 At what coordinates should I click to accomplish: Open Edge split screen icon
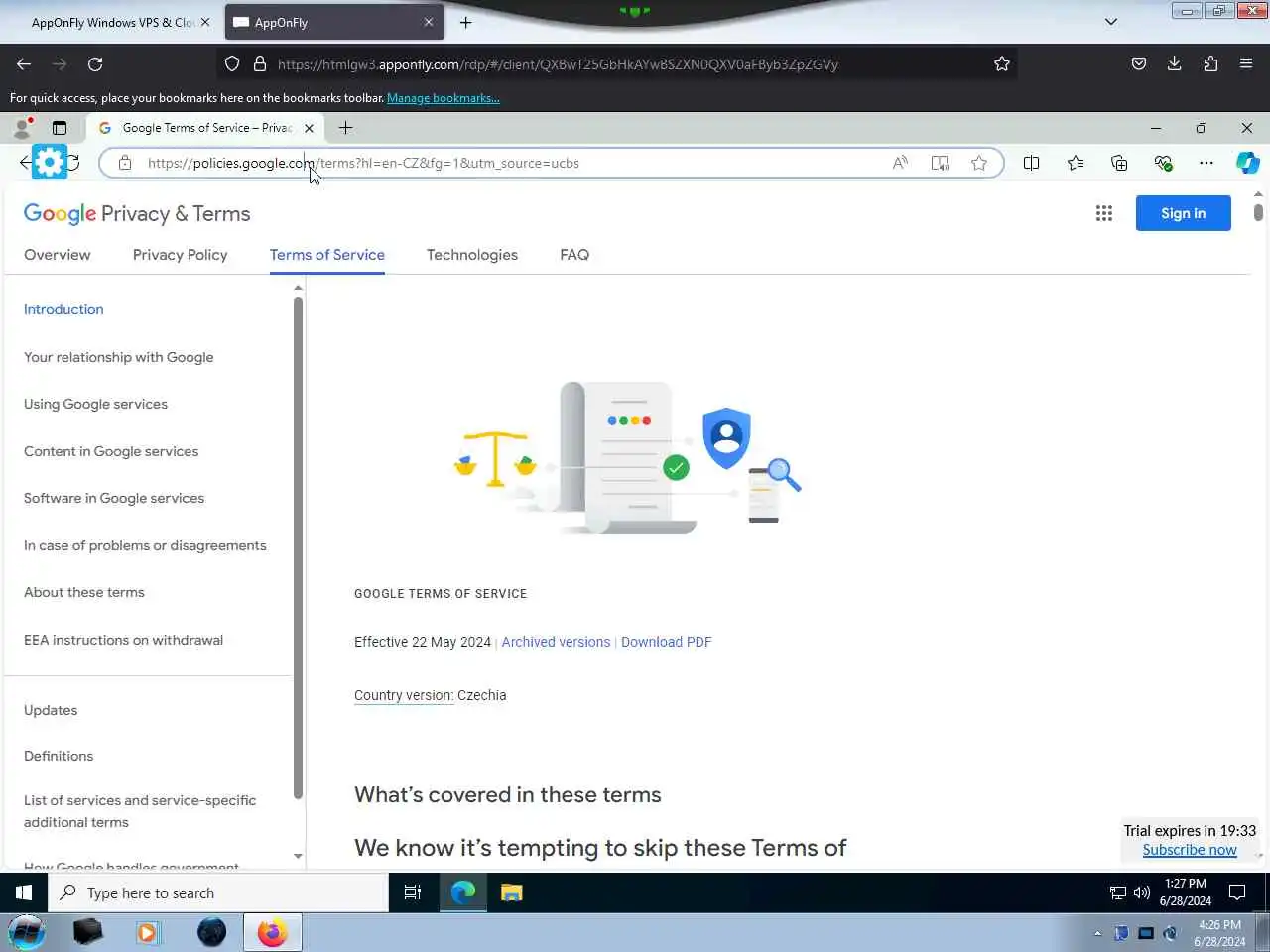(x=1031, y=163)
